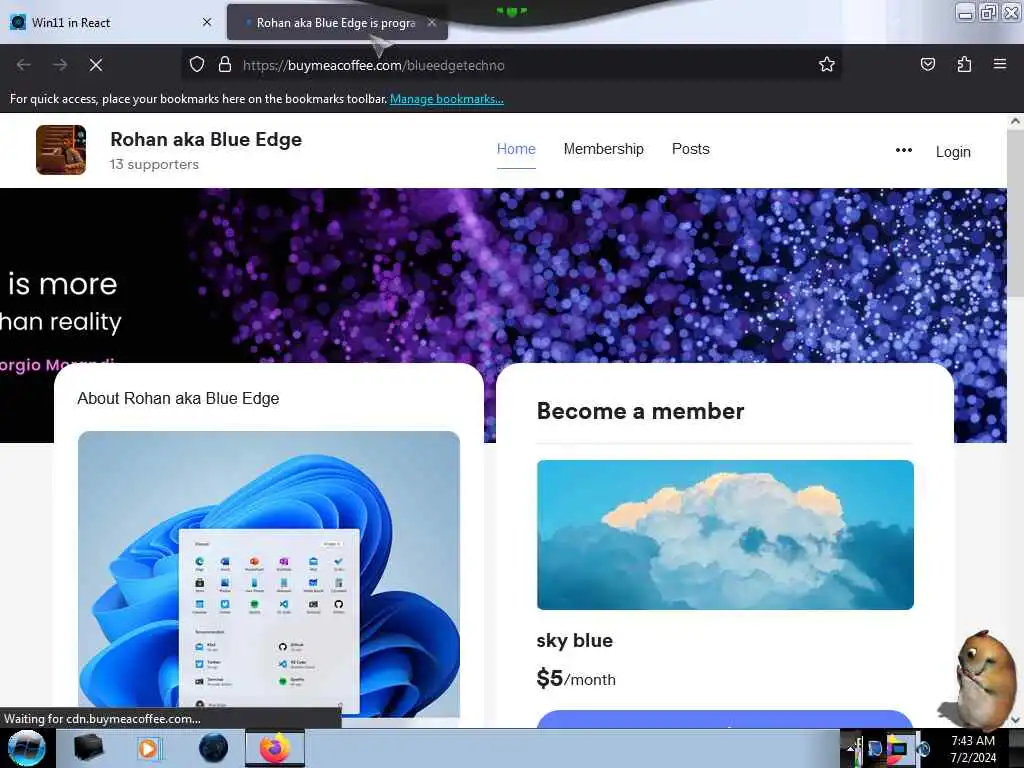The width and height of the screenshot is (1024, 768).
Task: Open the dark globe taskbar icon
Action: [x=213, y=748]
